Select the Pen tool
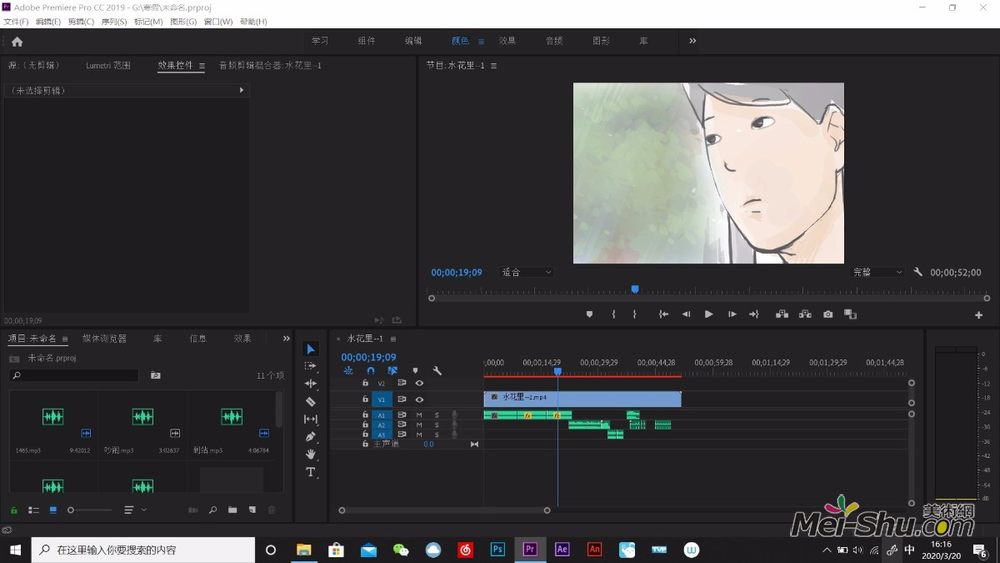Screen dimensions: 1000x563 pos(311,437)
